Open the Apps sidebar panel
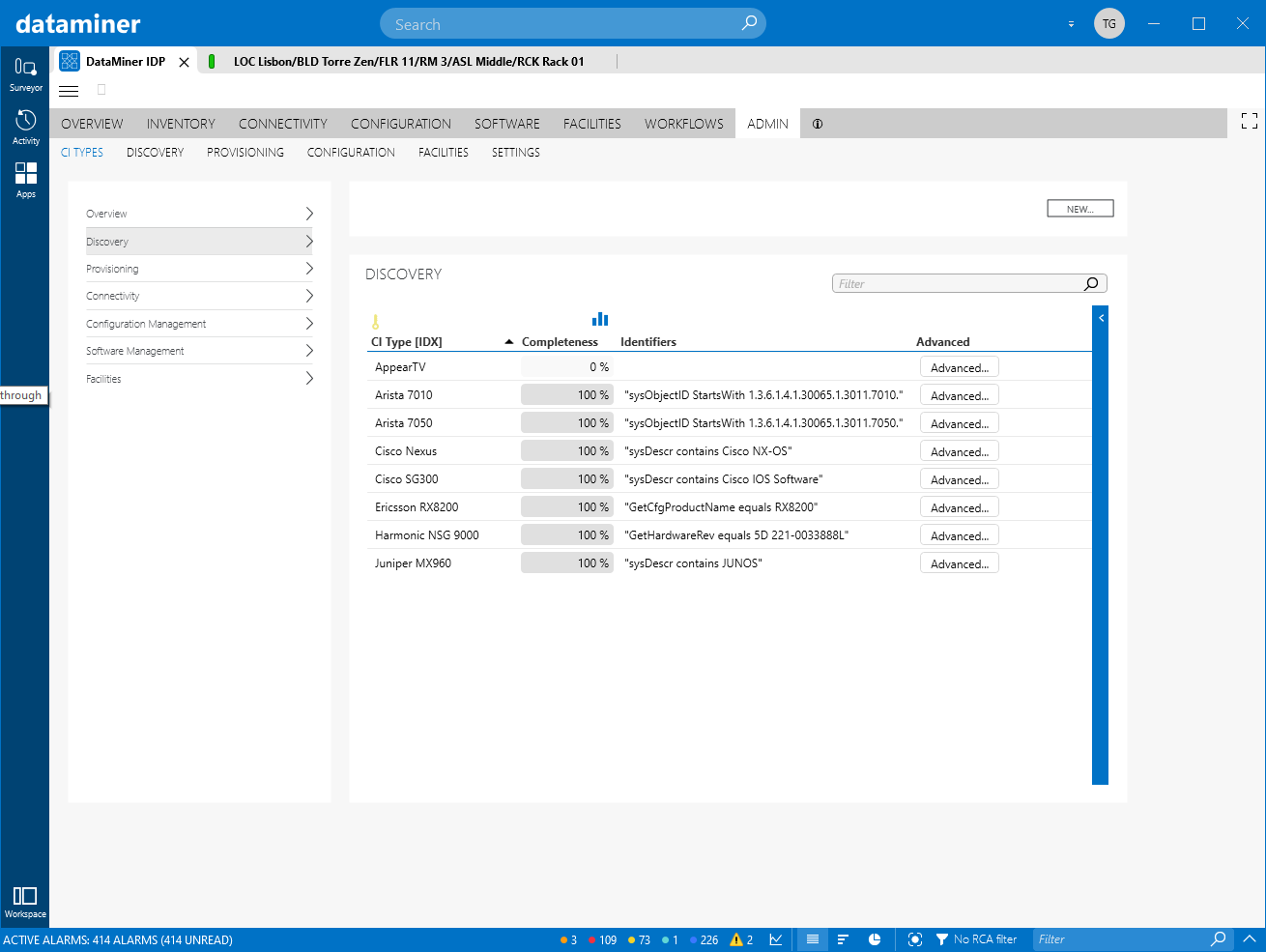The width and height of the screenshot is (1266, 952). tap(25, 180)
